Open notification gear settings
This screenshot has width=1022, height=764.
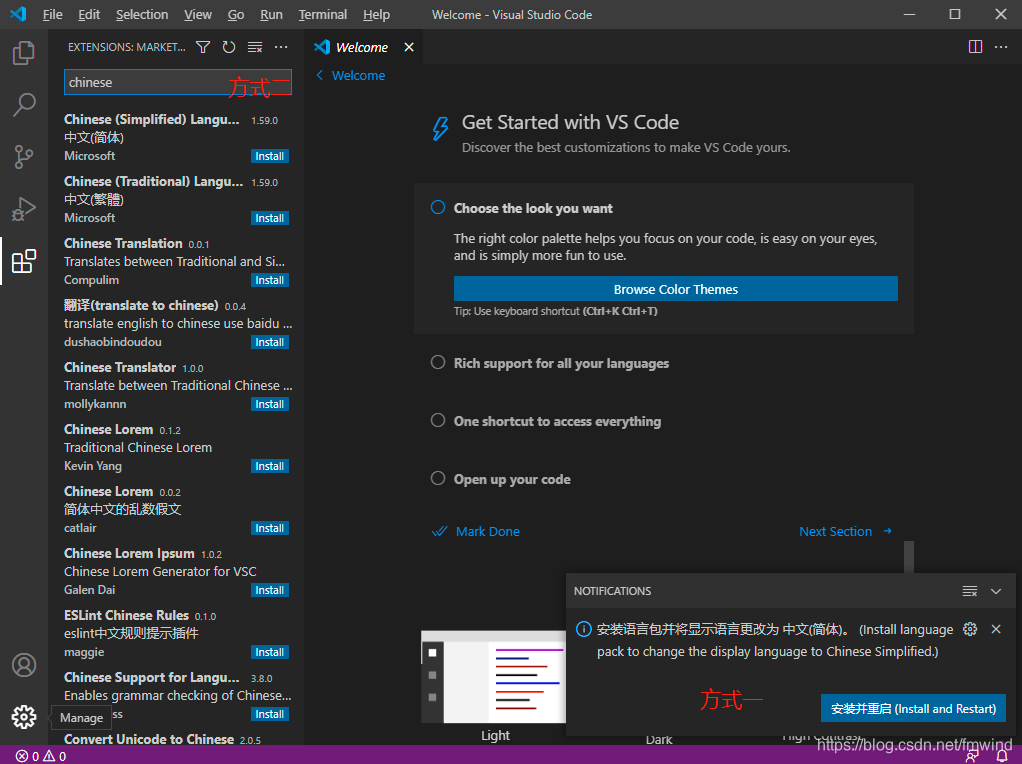click(x=970, y=629)
